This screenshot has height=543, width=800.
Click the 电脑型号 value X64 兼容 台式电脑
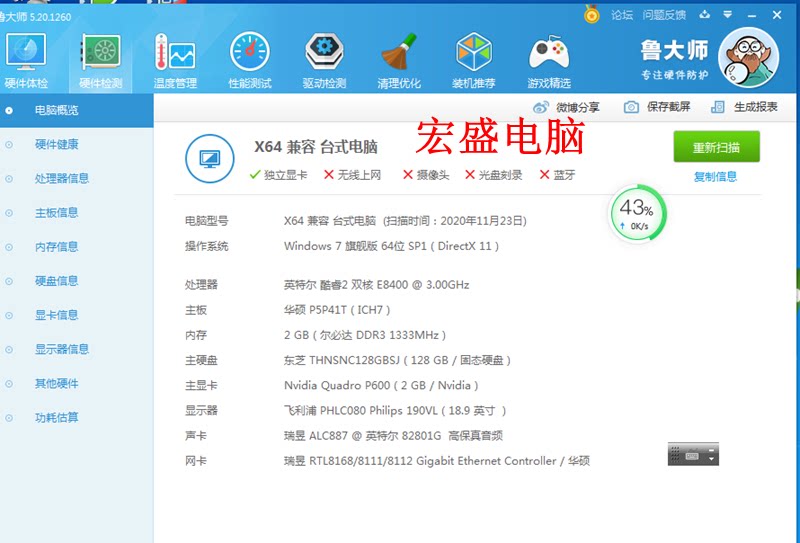405,221
